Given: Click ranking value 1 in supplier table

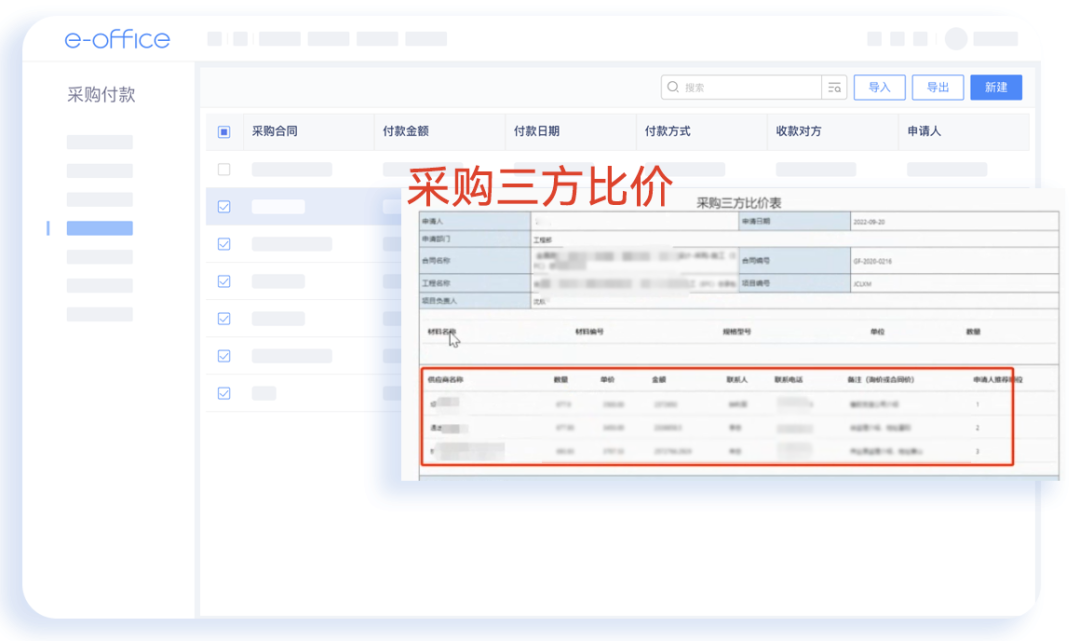Looking at the screenshot, I should tap(977, 404).
